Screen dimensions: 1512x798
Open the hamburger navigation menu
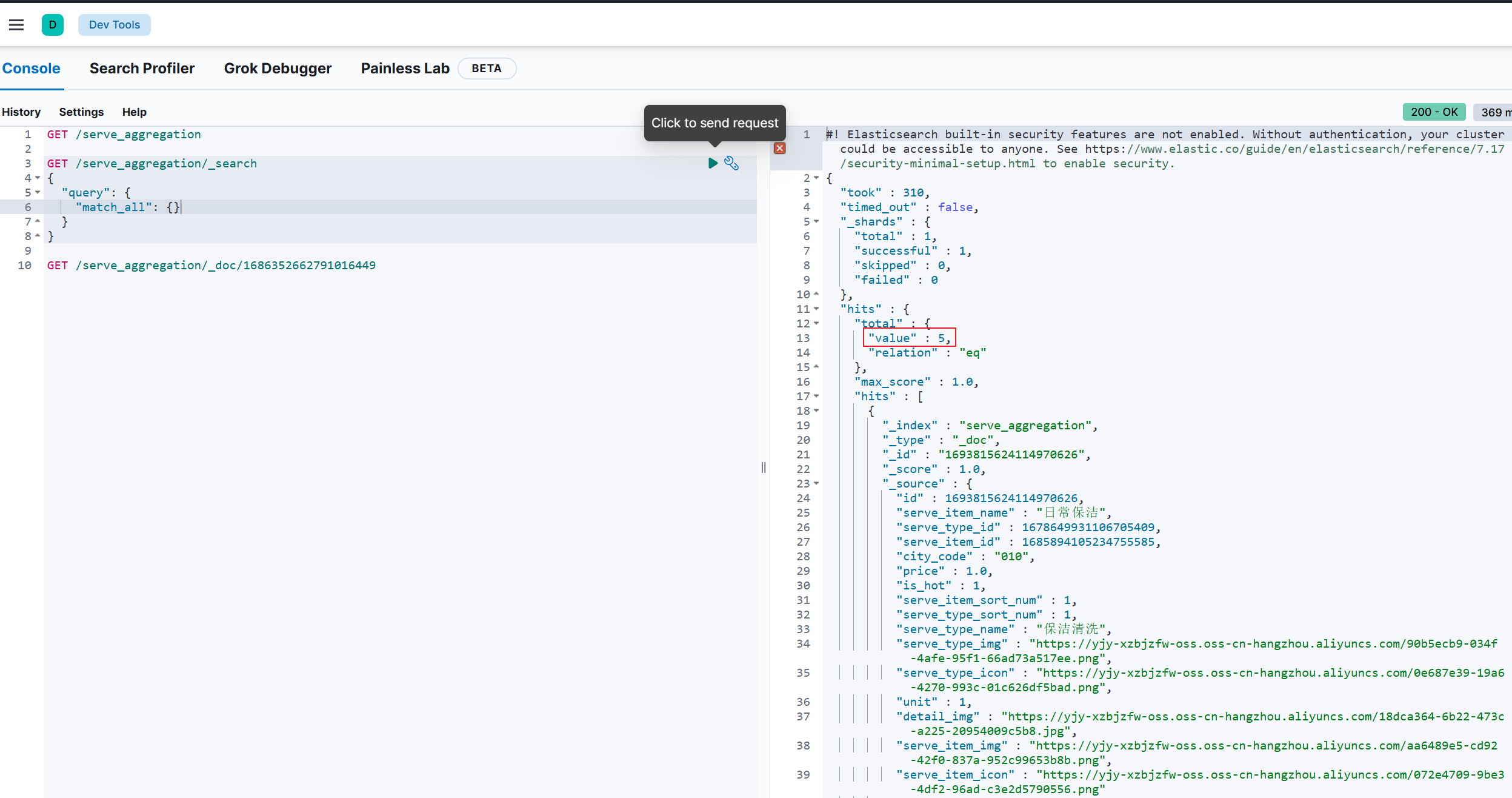click(16, 25)
